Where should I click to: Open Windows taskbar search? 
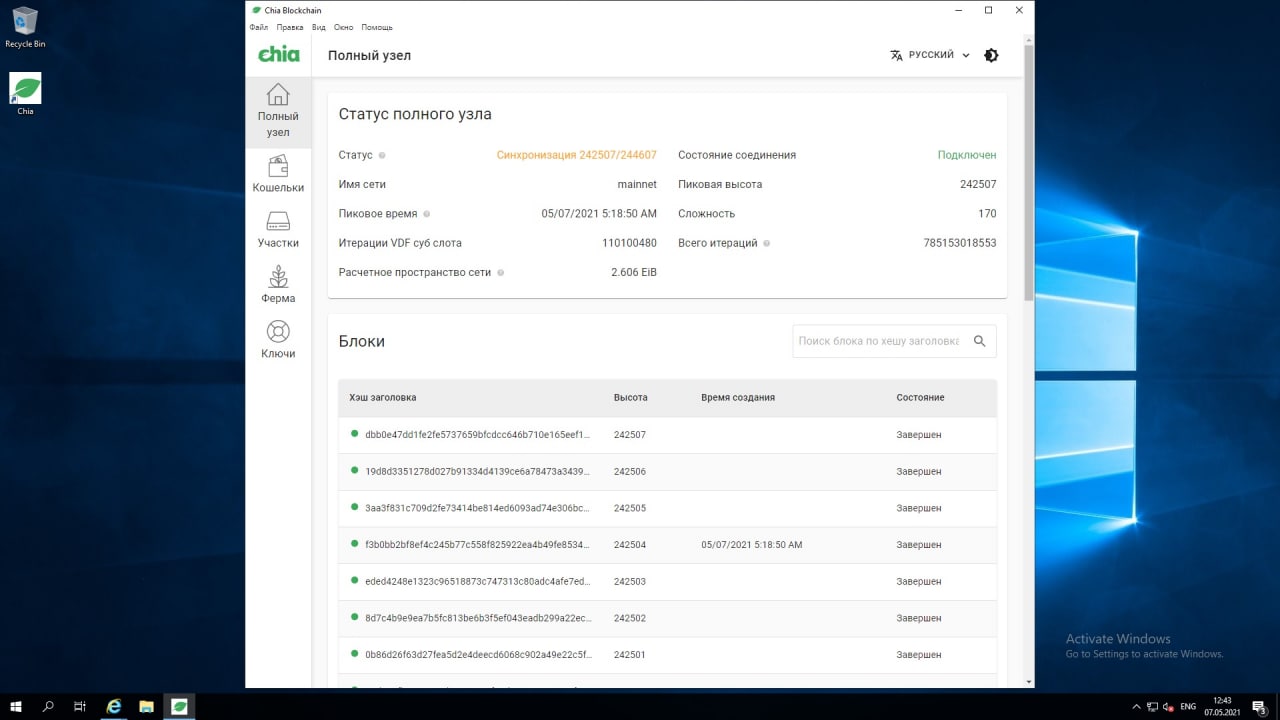click(49, 706)
